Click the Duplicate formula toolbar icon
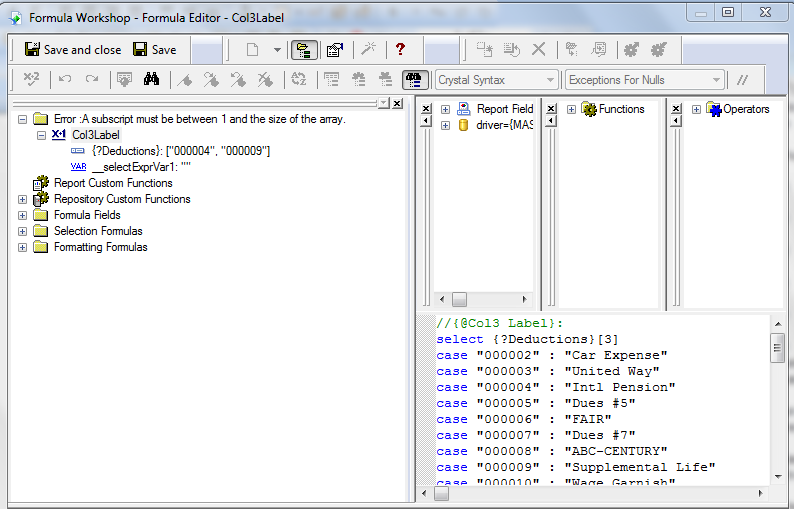Image resolution: width=794 pixels, height=509 pixels. point(511,49)
